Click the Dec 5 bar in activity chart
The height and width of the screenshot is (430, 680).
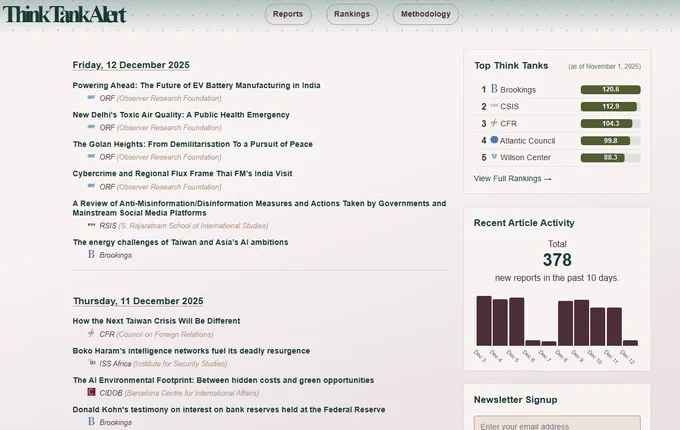(x=517, y=322)
